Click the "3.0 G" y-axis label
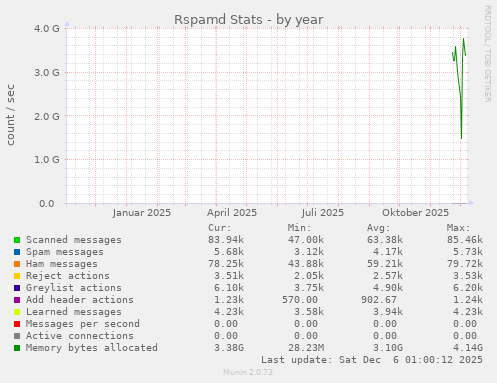The width and height of the screenshot is (497, 383). (47, 72)
